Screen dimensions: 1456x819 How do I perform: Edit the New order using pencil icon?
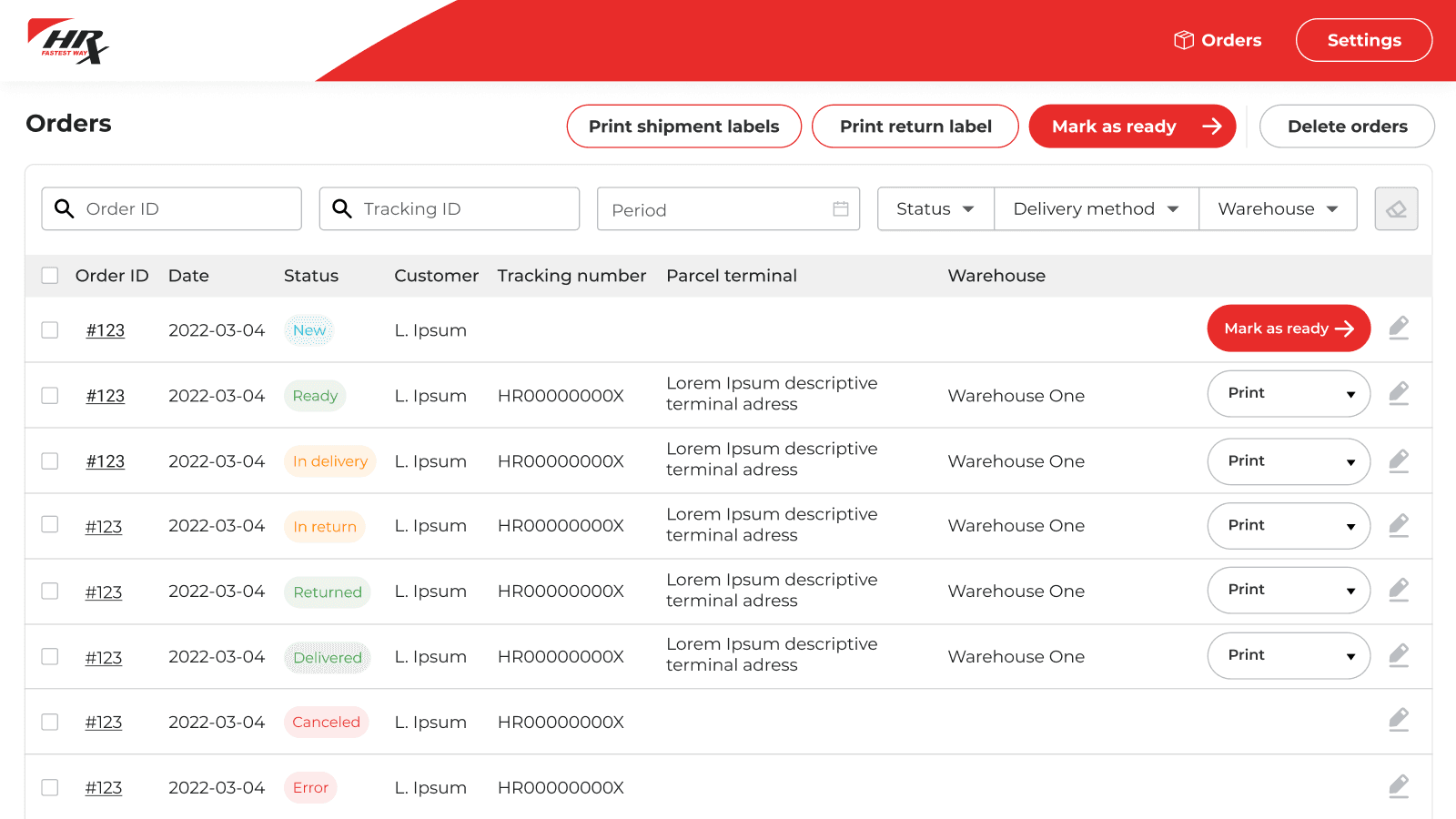tap(1399, 328)
